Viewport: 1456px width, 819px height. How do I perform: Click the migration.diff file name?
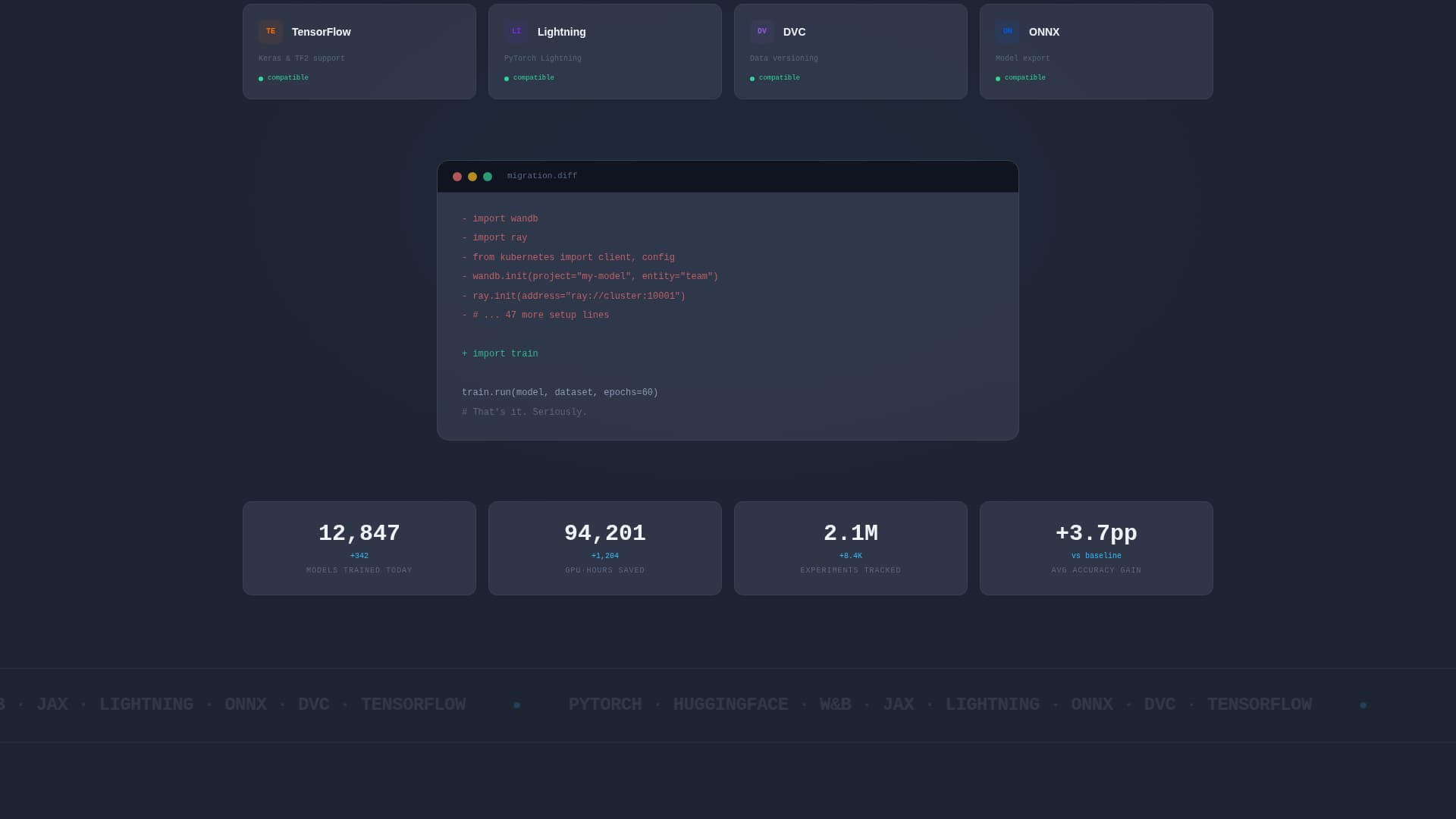542,176
